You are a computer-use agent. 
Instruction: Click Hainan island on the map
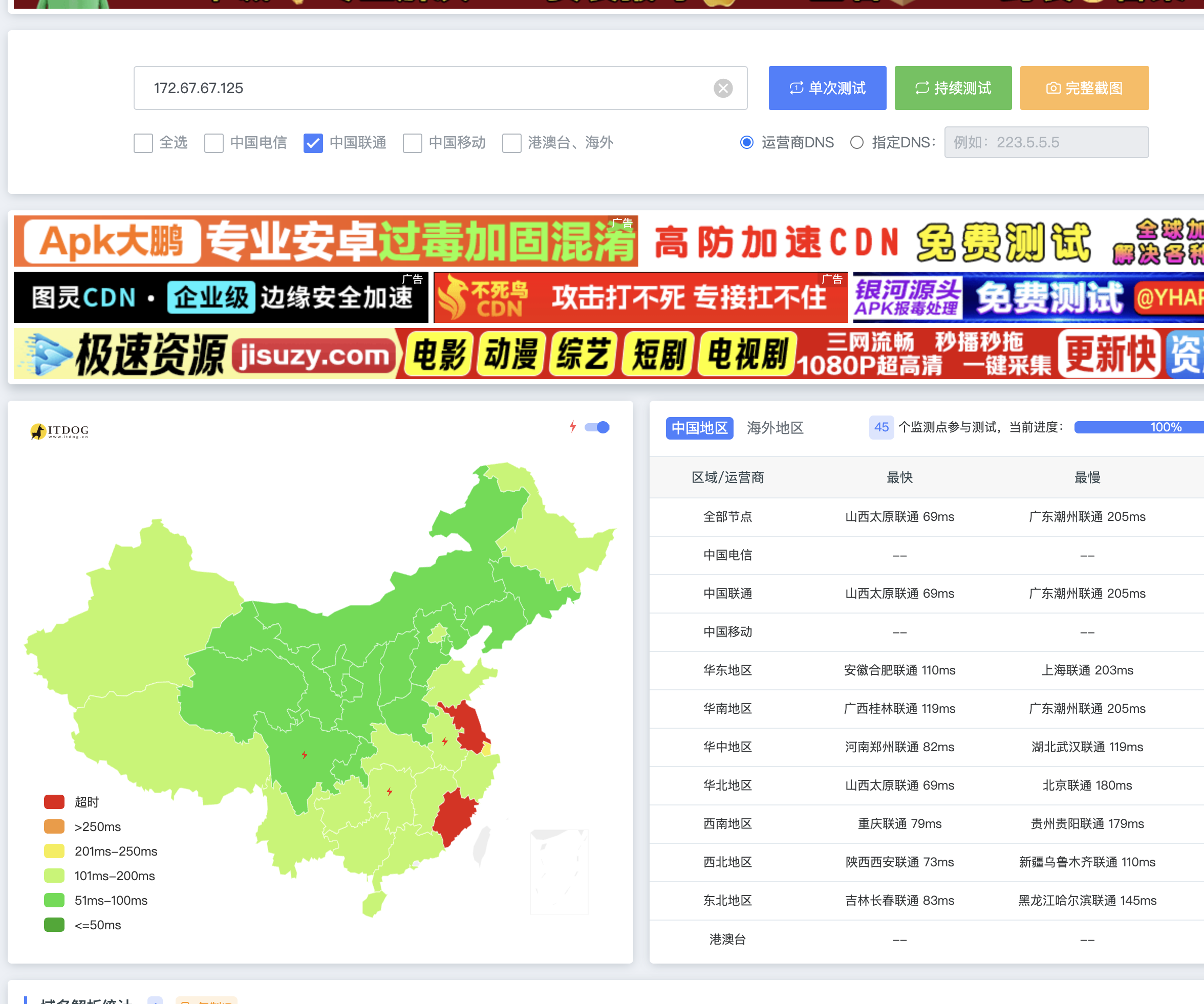374,904
